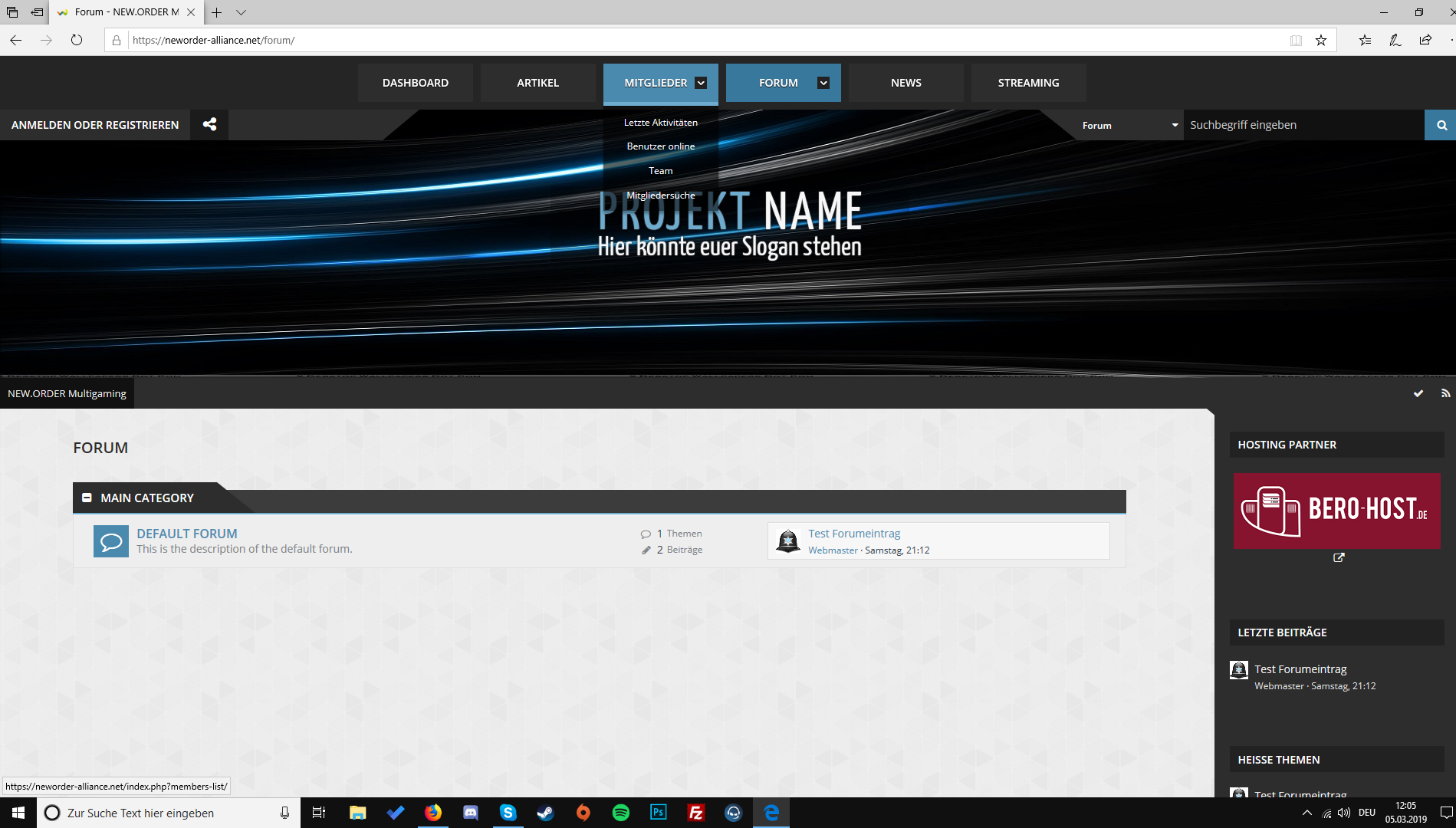Click the share icon beside login
Viewport: 1456px width, 828px height.
pos(209,124)
